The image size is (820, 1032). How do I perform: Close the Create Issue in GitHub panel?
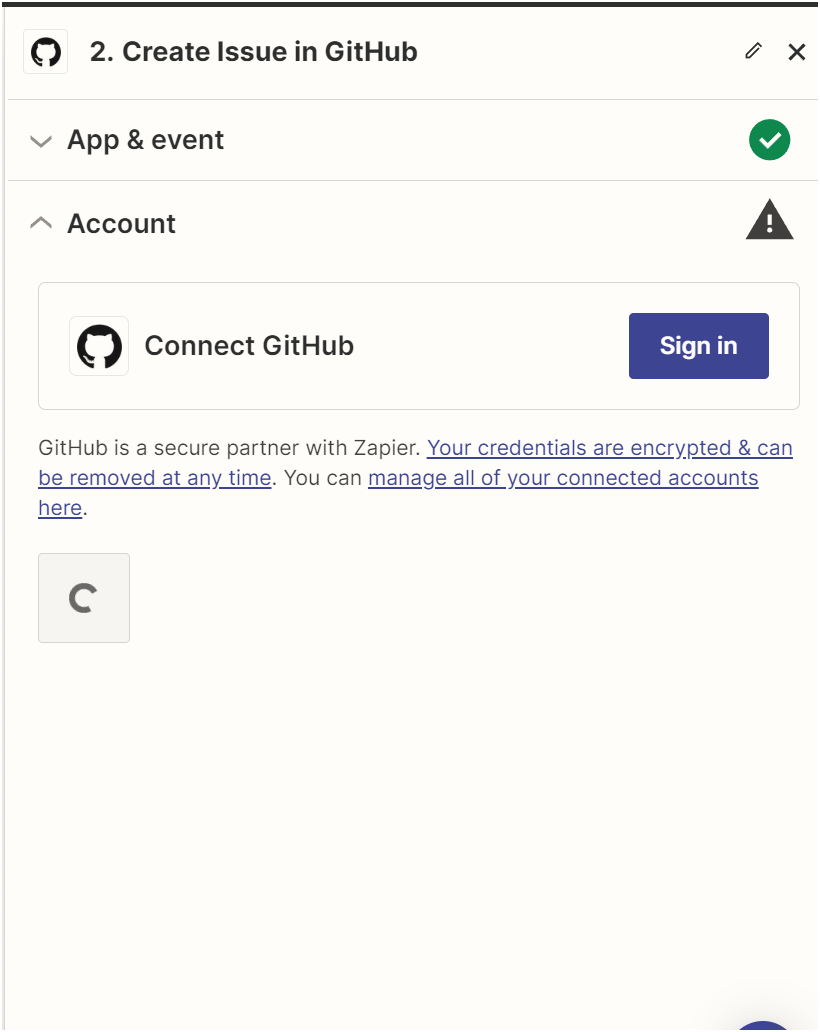pos(797,51)
